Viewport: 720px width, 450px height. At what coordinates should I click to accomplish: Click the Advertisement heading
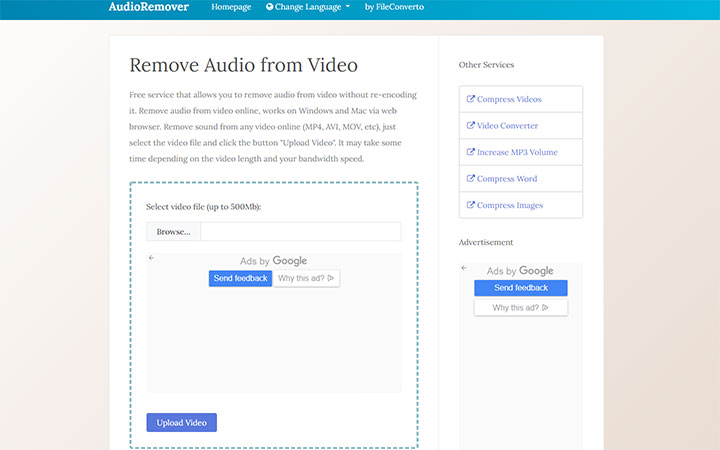pyautogui.click(x=486, y=242)
